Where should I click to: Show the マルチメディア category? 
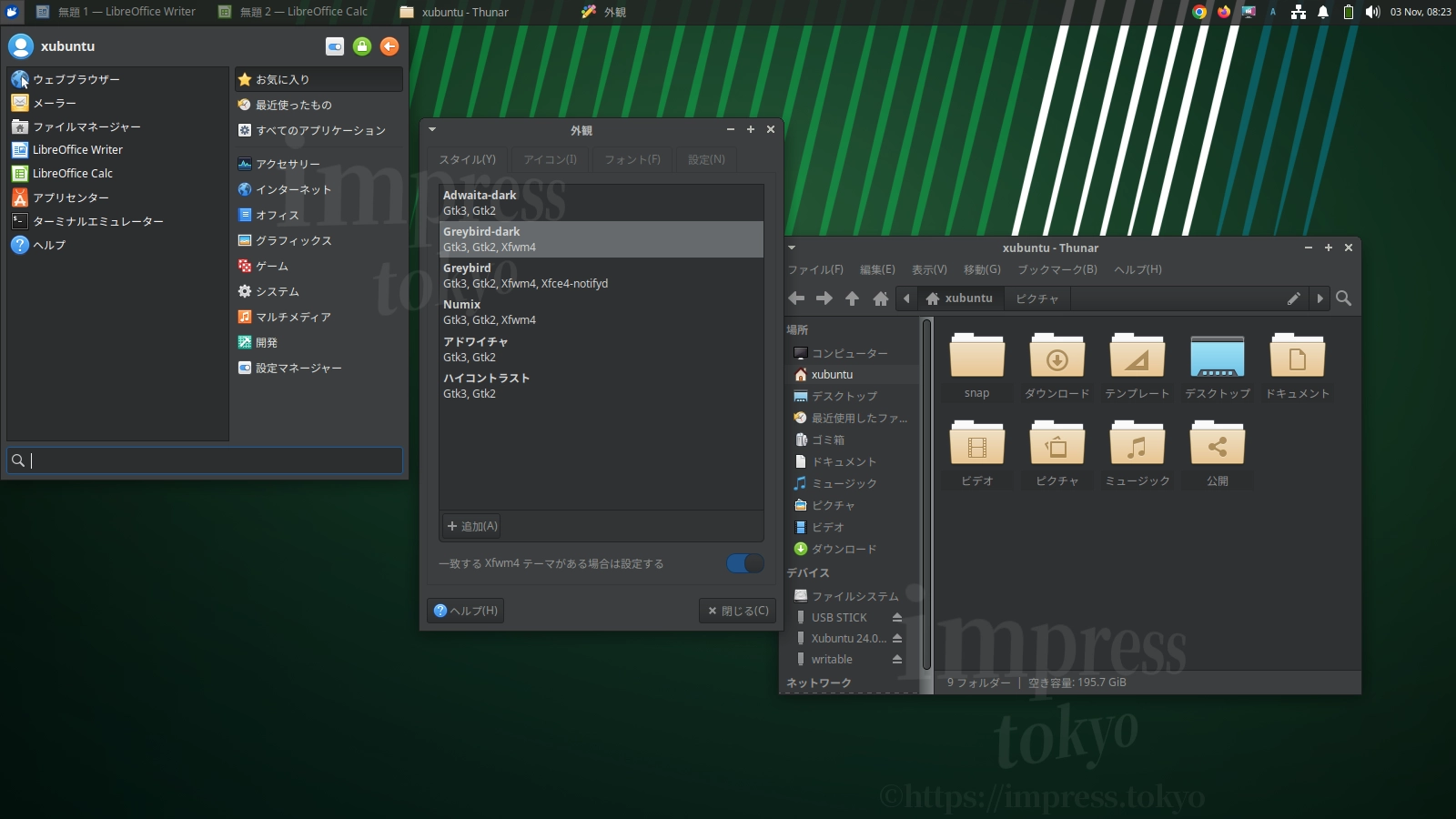point(318,317)
